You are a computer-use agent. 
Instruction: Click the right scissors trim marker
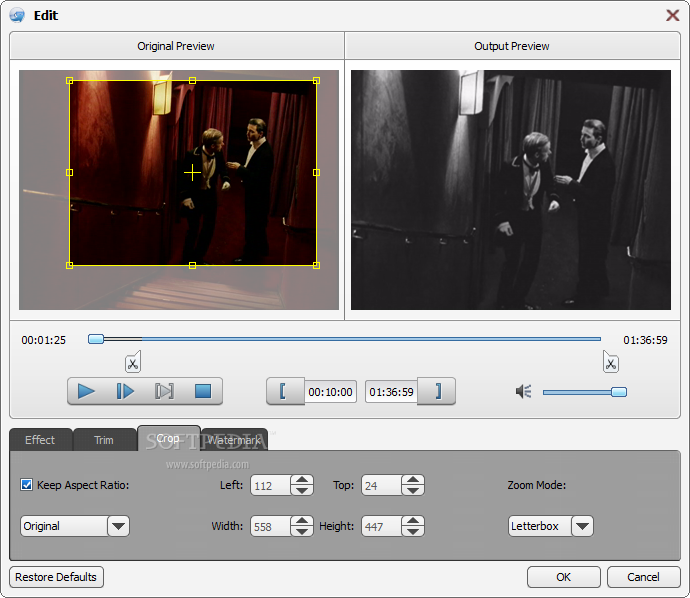pos(610,362)
